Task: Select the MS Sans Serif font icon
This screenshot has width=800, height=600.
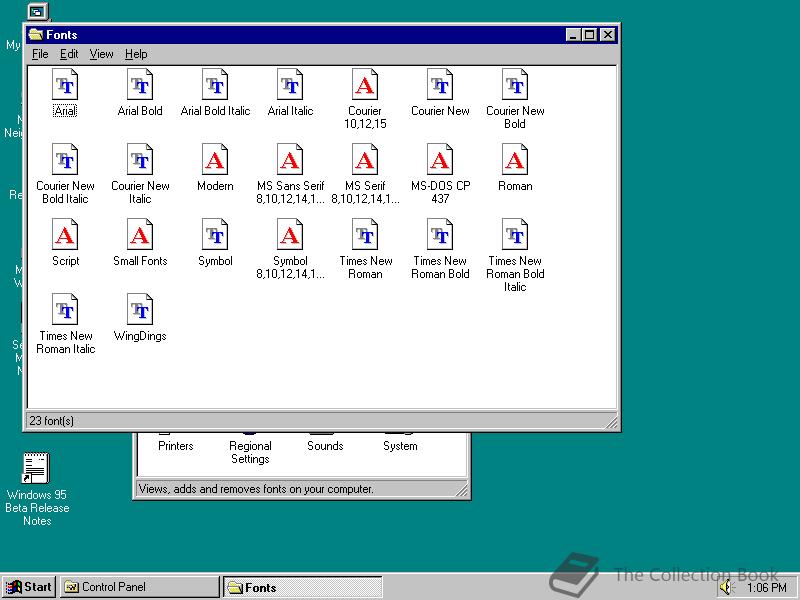Action: pos(290,160)
